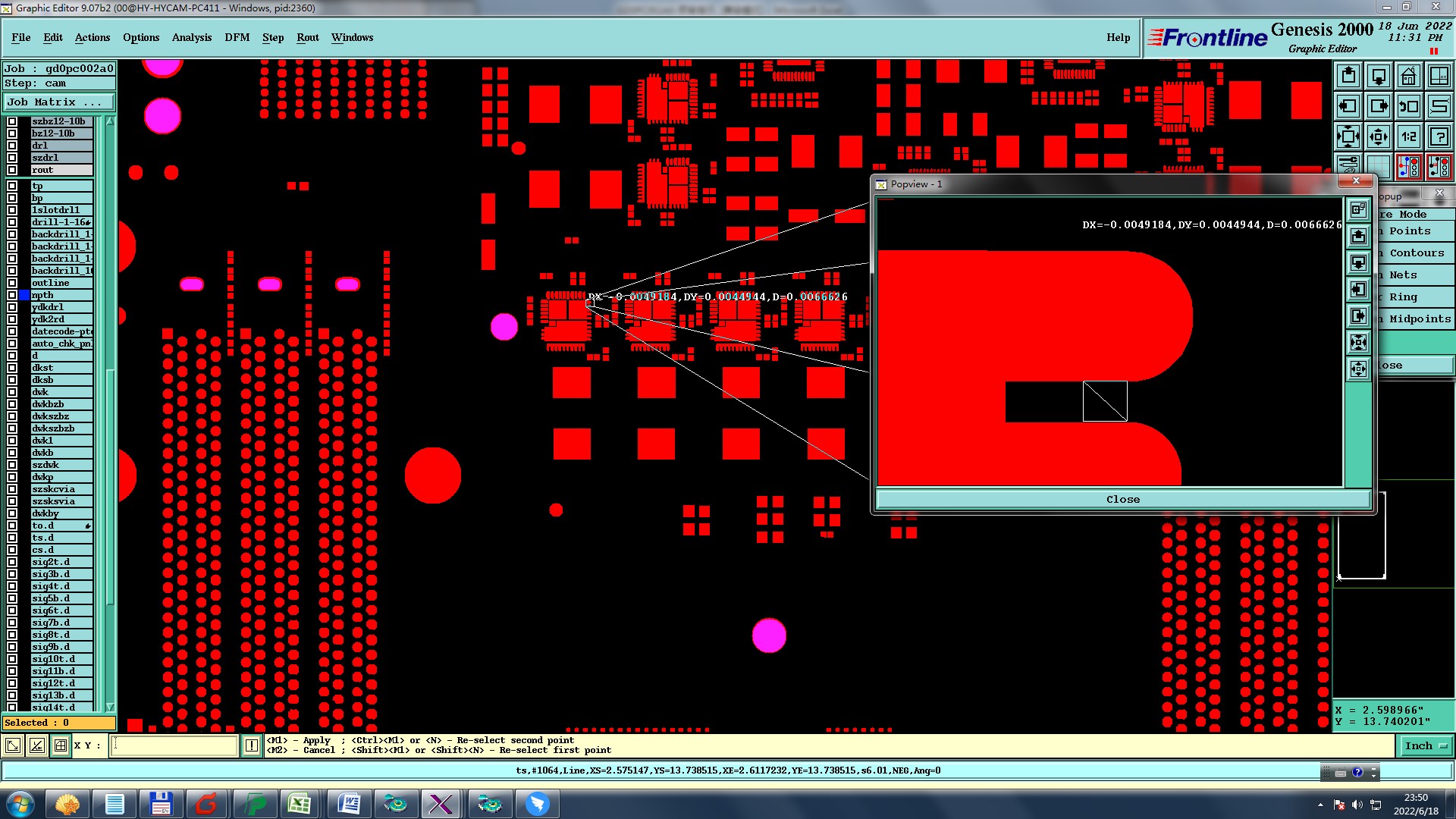Click the pan left icon in main toolbar
Screen dimensions: 1456x819
click(1348, 106)
